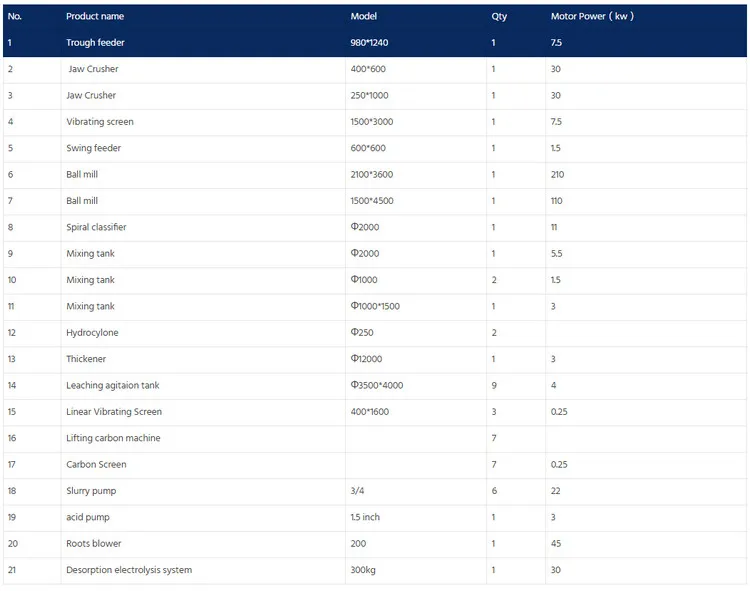Screen dimensions: 750x591
Task: Select the 'Hydrocylone' product entry
Action: pos(93,333)
